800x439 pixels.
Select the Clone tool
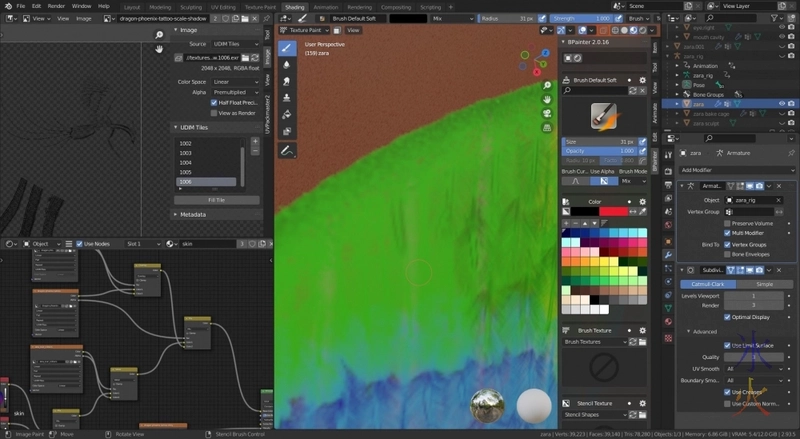click(287, 98)
